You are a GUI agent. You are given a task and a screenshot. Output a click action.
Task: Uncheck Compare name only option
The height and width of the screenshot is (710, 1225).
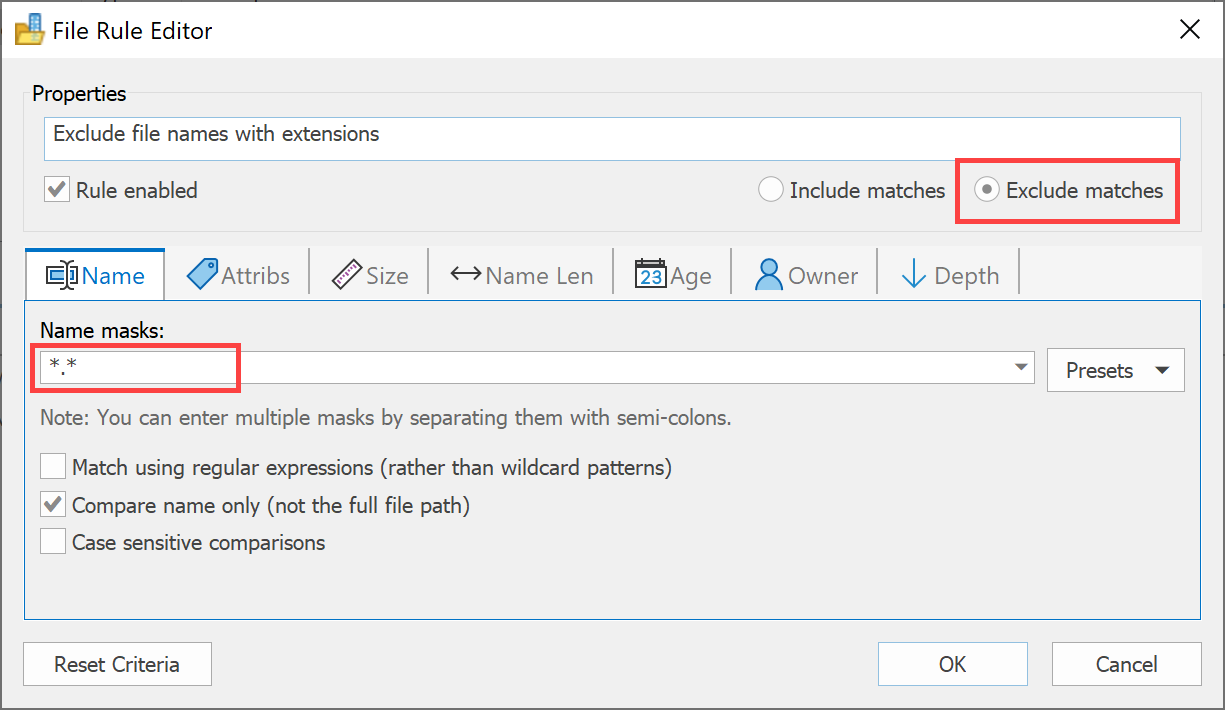click(53, 505)
